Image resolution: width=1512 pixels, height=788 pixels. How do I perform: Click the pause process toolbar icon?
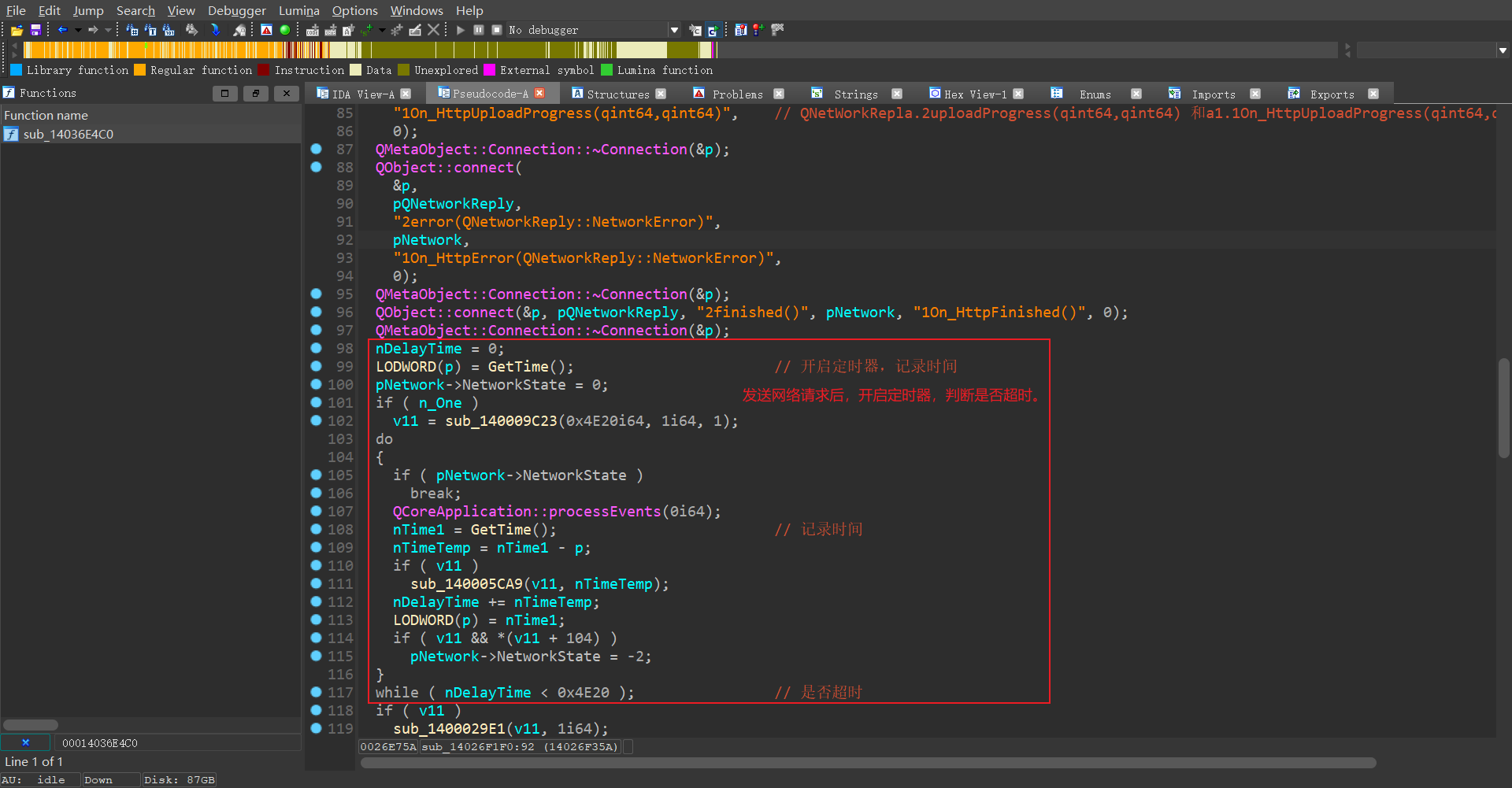479,30
